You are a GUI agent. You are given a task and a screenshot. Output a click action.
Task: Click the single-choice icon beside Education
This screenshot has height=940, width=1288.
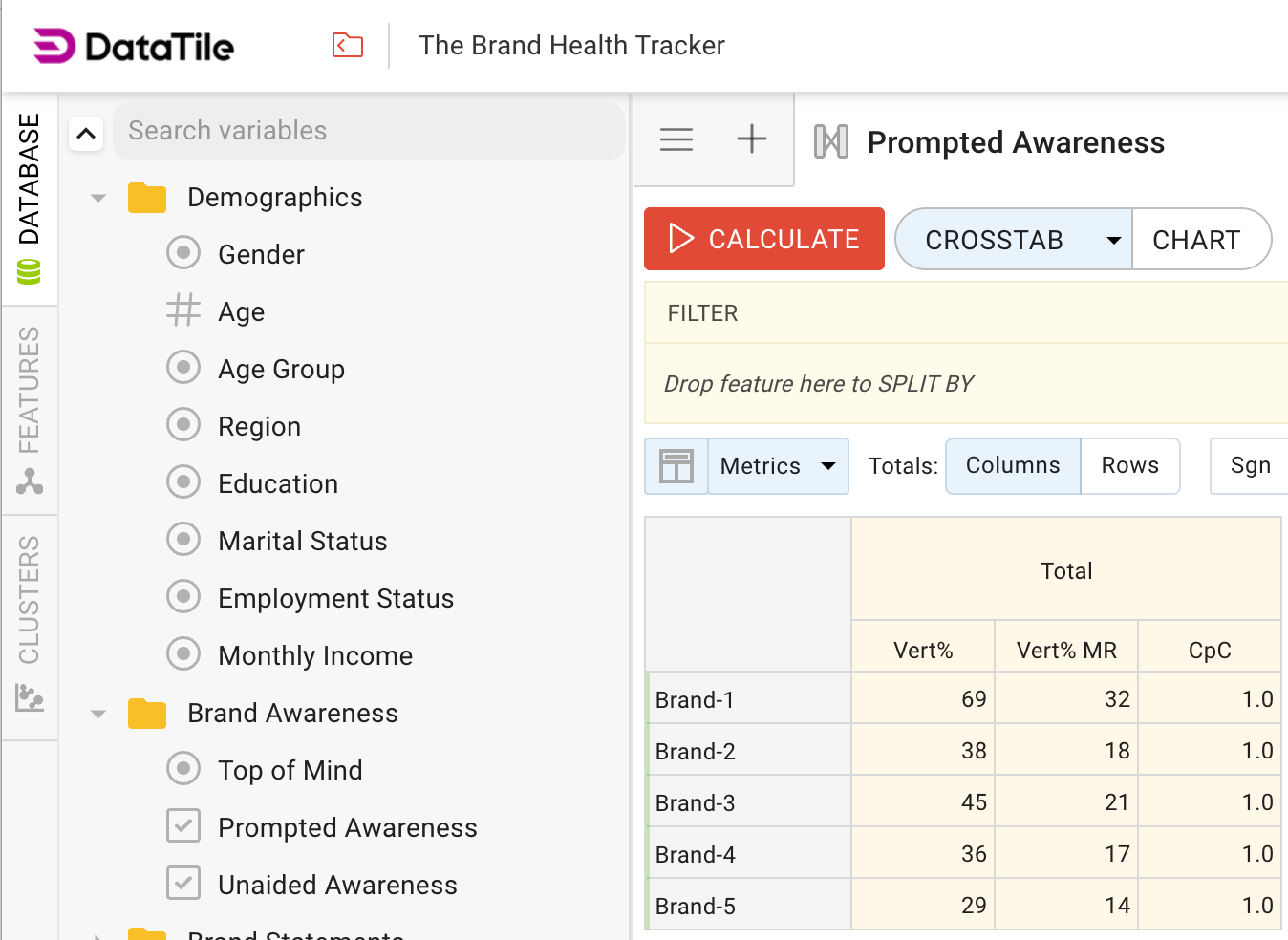(183, 482)
